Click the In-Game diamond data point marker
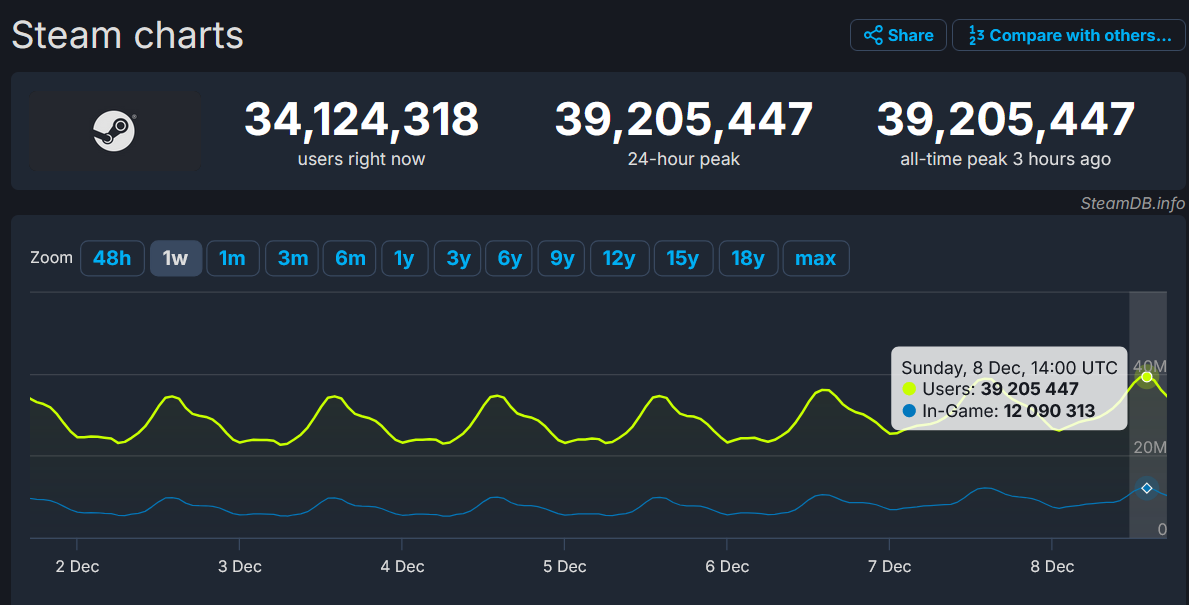 pos(1147,488)
